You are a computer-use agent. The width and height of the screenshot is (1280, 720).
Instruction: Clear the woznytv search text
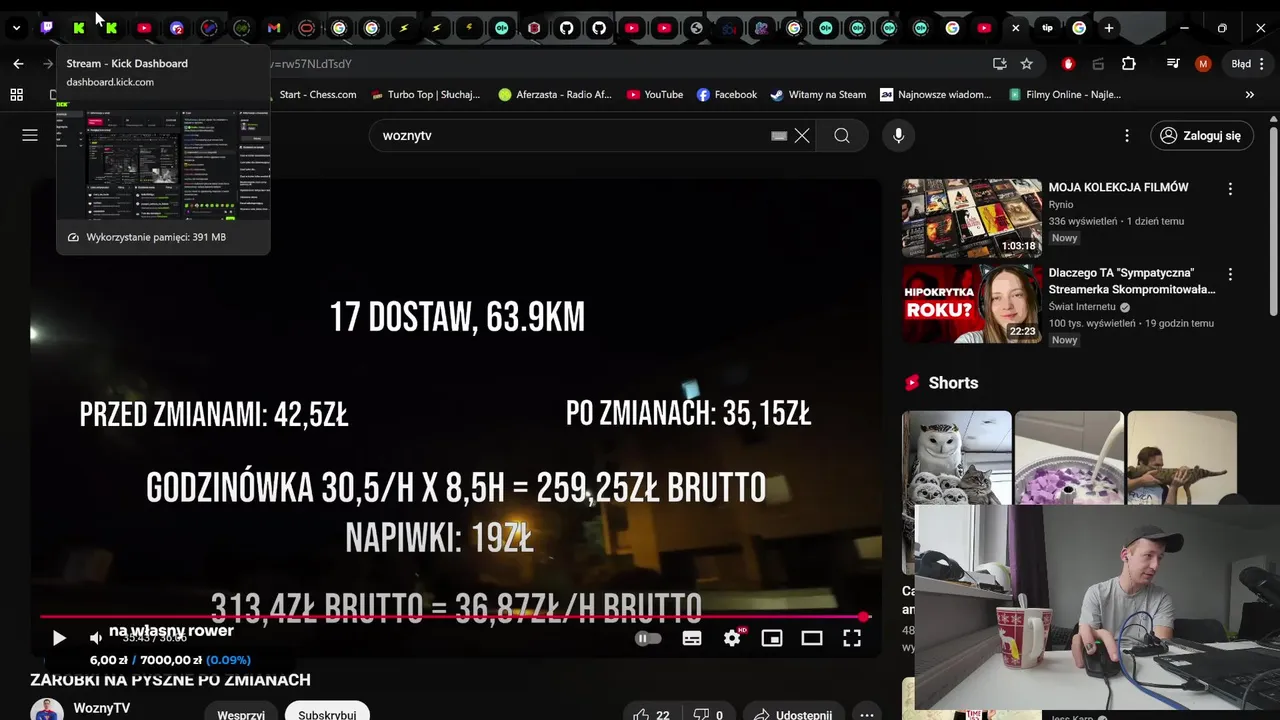(x=802, y=135)
